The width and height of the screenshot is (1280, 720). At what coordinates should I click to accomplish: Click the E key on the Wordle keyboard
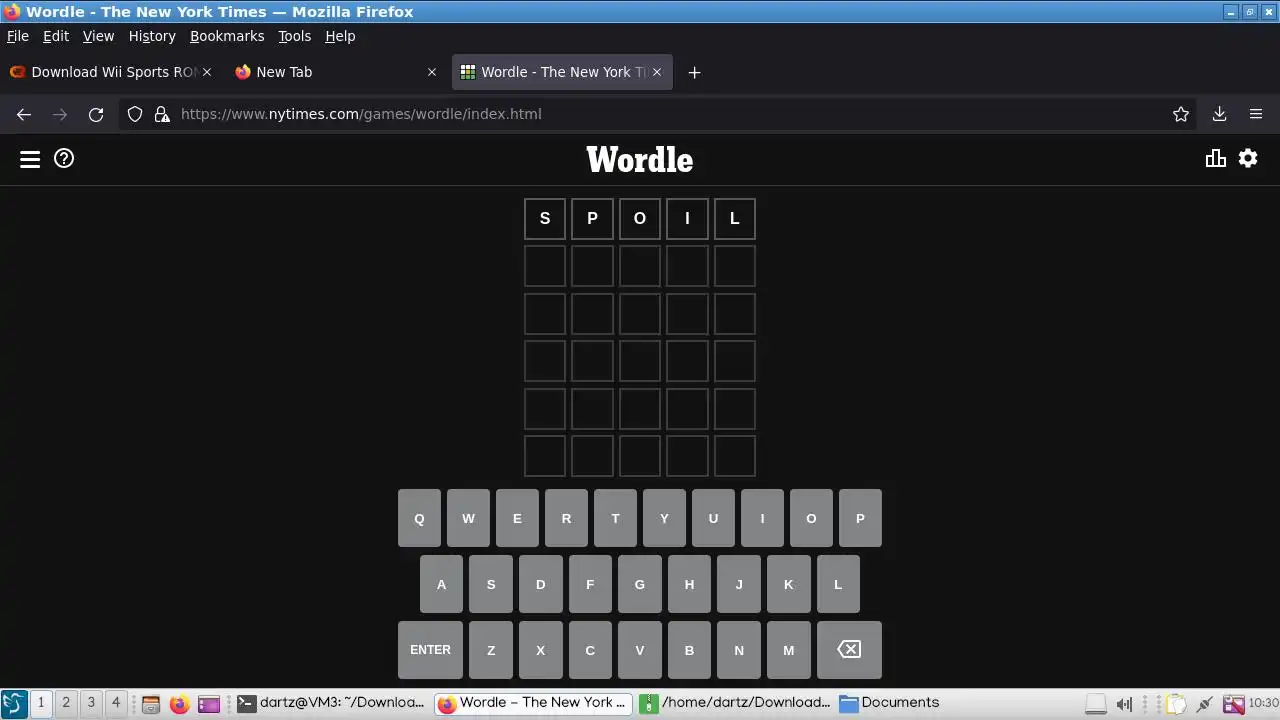pos(517,518)
